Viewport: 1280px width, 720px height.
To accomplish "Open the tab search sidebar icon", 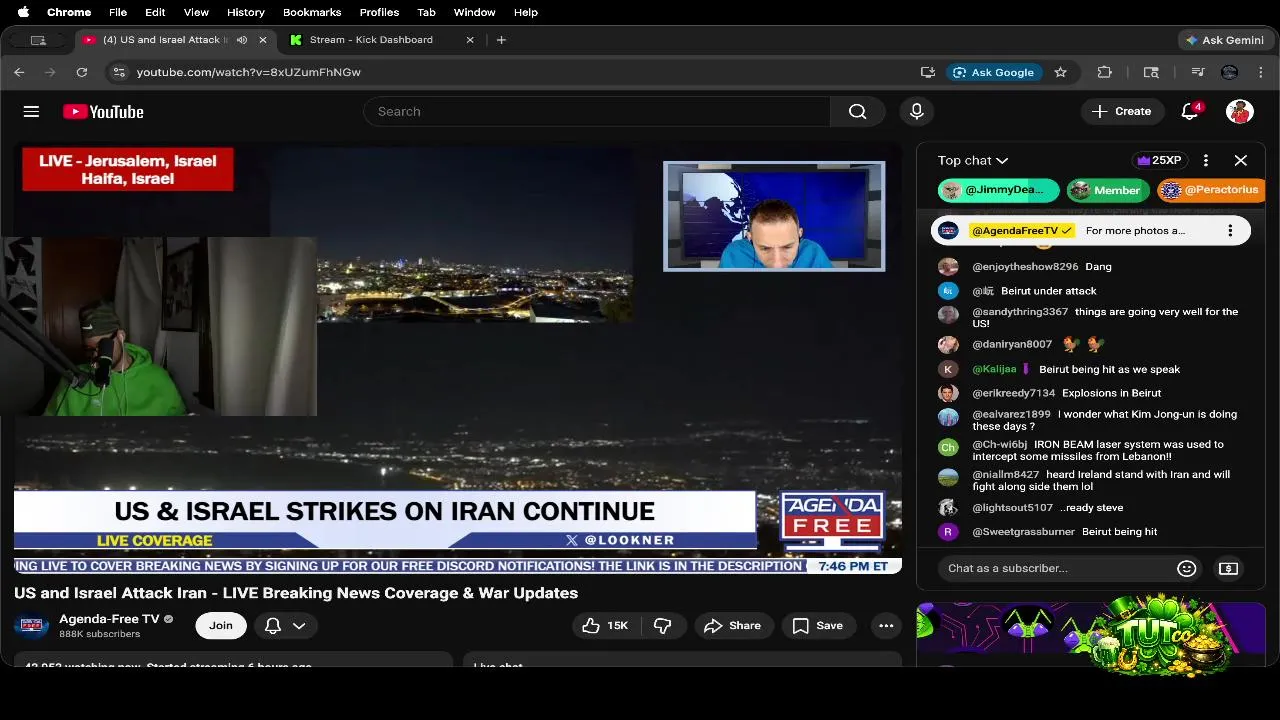I will tap(1151, 72).
